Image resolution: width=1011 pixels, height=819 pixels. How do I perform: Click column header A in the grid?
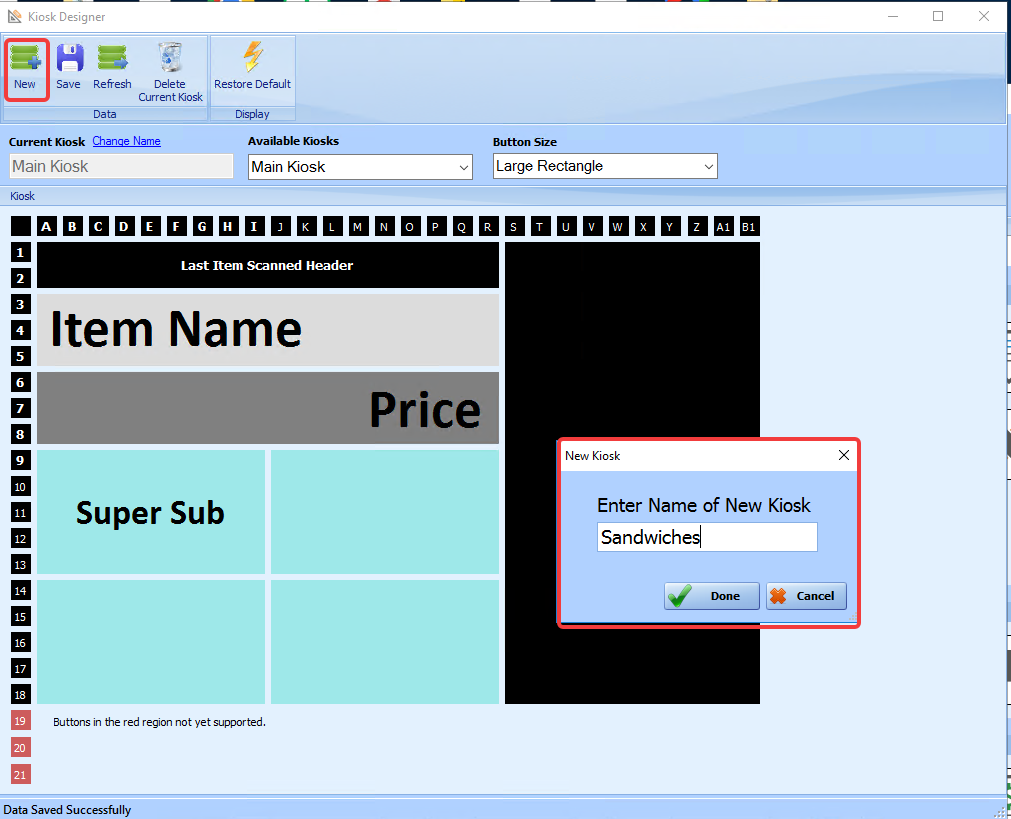[x=46, y=226]
